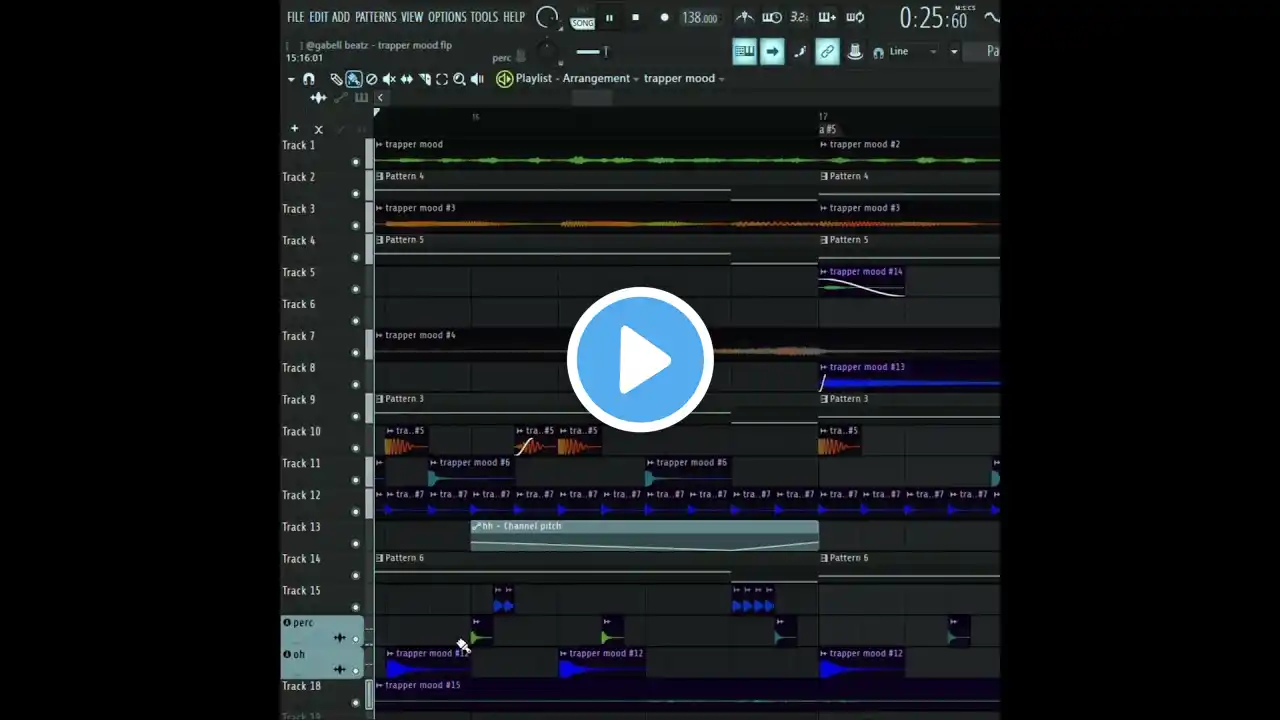Select the Slice tool
This screenshot has width=1280, height=720.
point(424,79)
